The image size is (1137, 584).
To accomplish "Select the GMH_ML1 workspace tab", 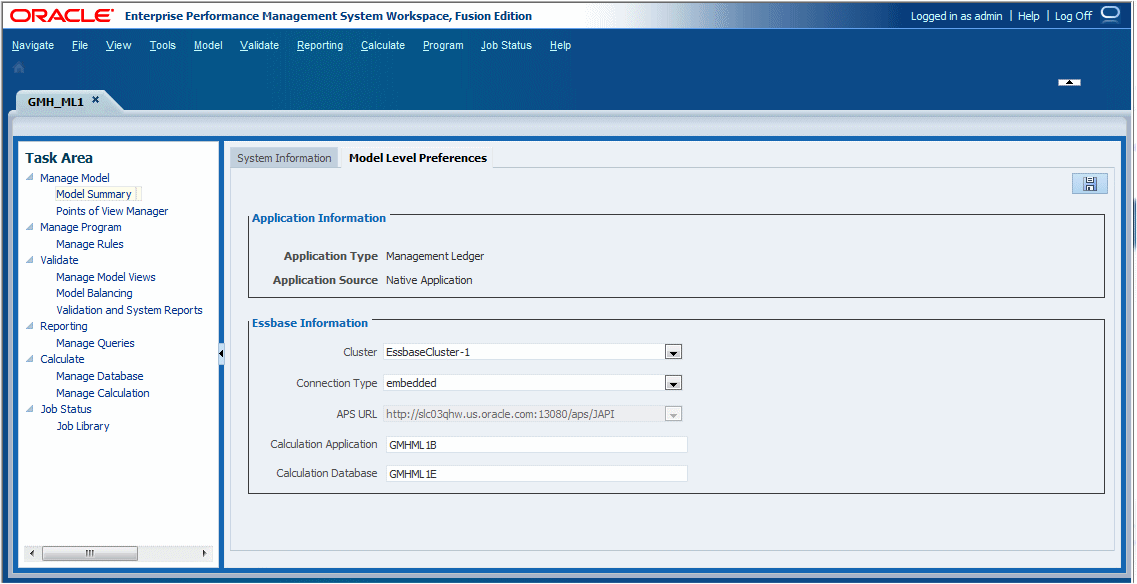I will [55, 102].
